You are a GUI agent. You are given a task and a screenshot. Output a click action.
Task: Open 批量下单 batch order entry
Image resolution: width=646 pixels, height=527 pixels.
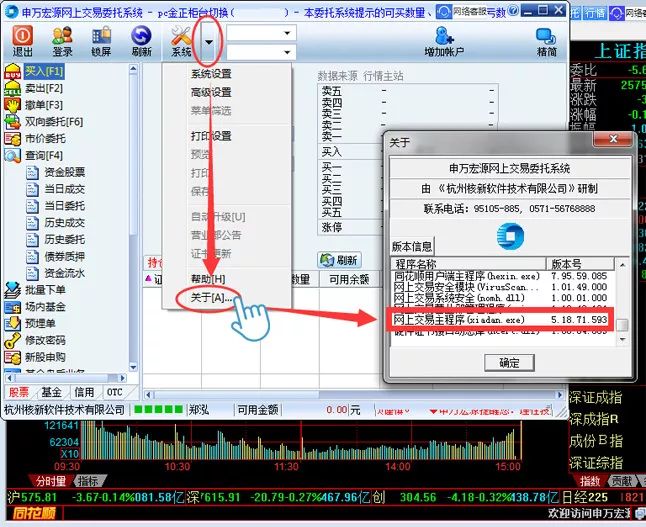click(x=45, y=290)
